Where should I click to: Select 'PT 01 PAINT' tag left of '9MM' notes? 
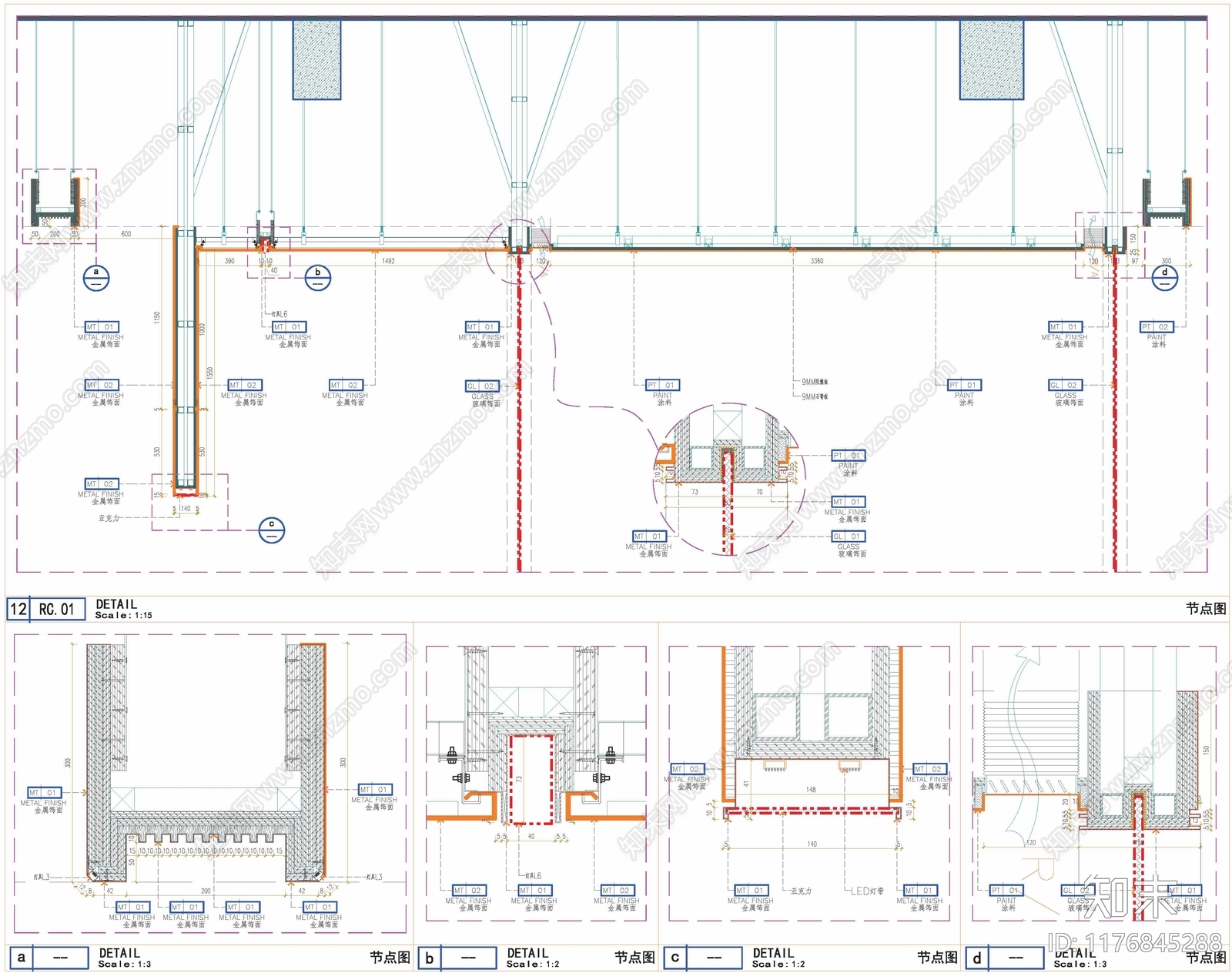coord(662,393)
